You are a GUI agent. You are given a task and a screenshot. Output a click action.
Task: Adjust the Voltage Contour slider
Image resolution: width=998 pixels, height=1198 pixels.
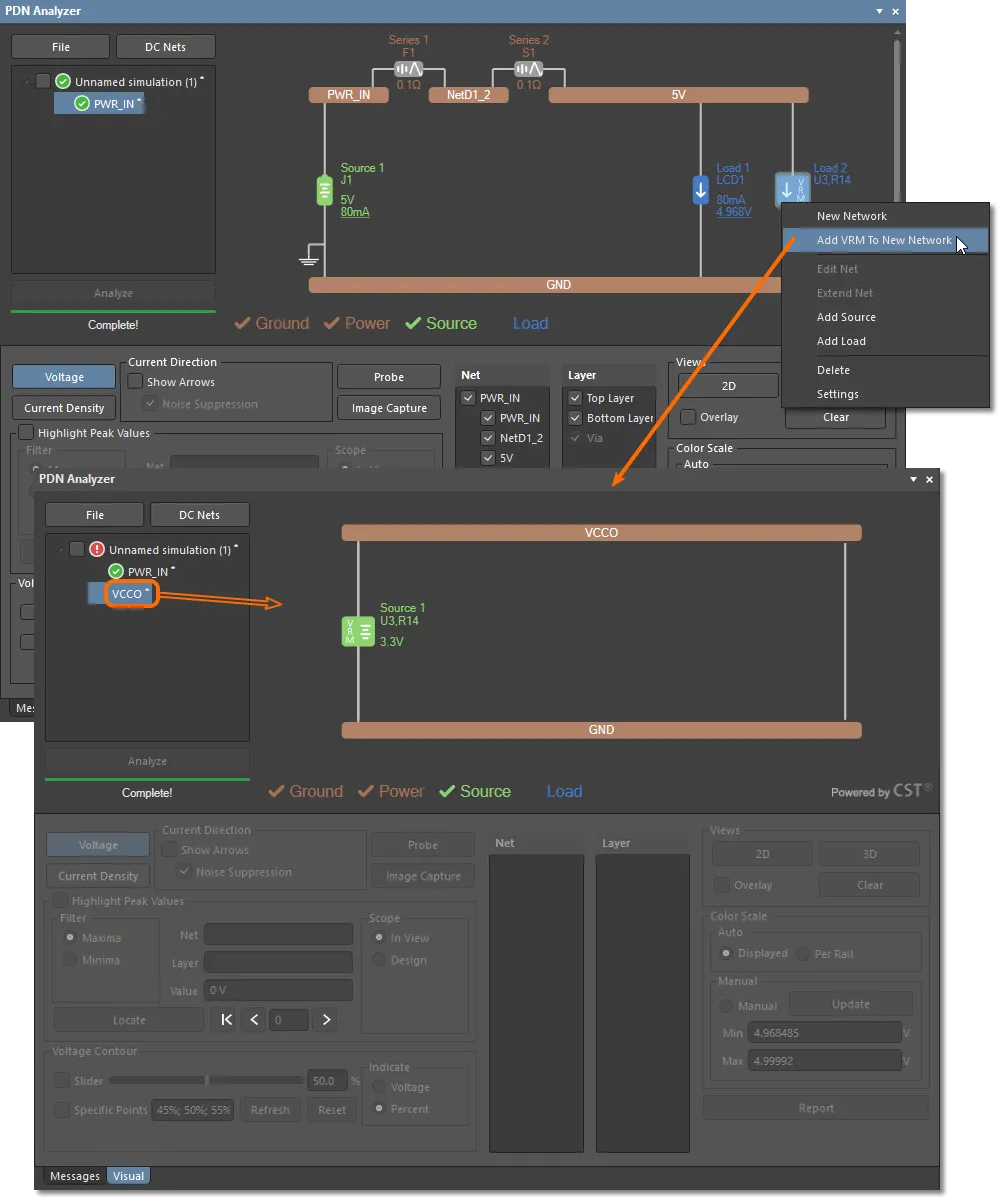pos(207,1080)
